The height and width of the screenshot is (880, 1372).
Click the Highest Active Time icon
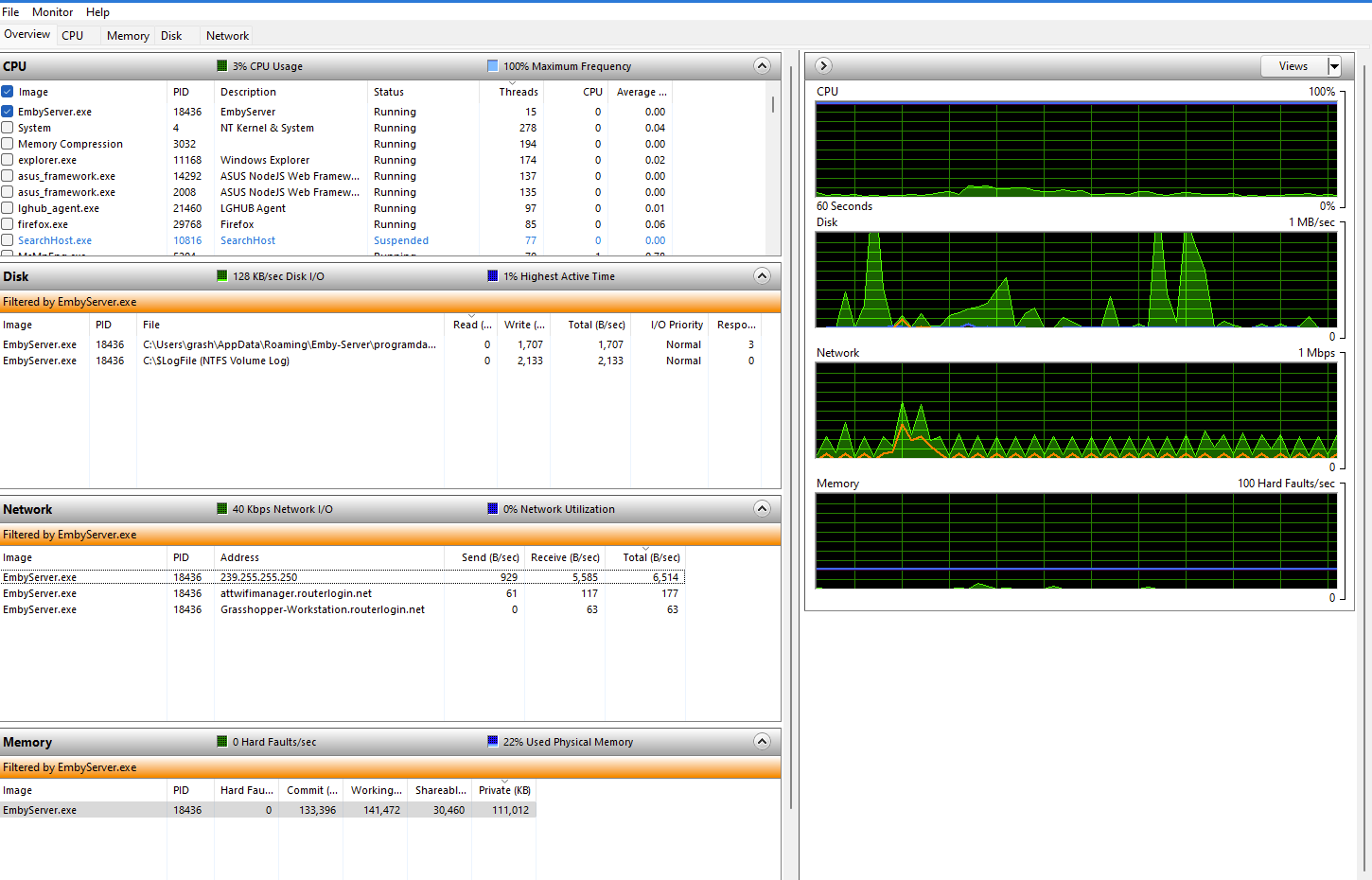492,276
